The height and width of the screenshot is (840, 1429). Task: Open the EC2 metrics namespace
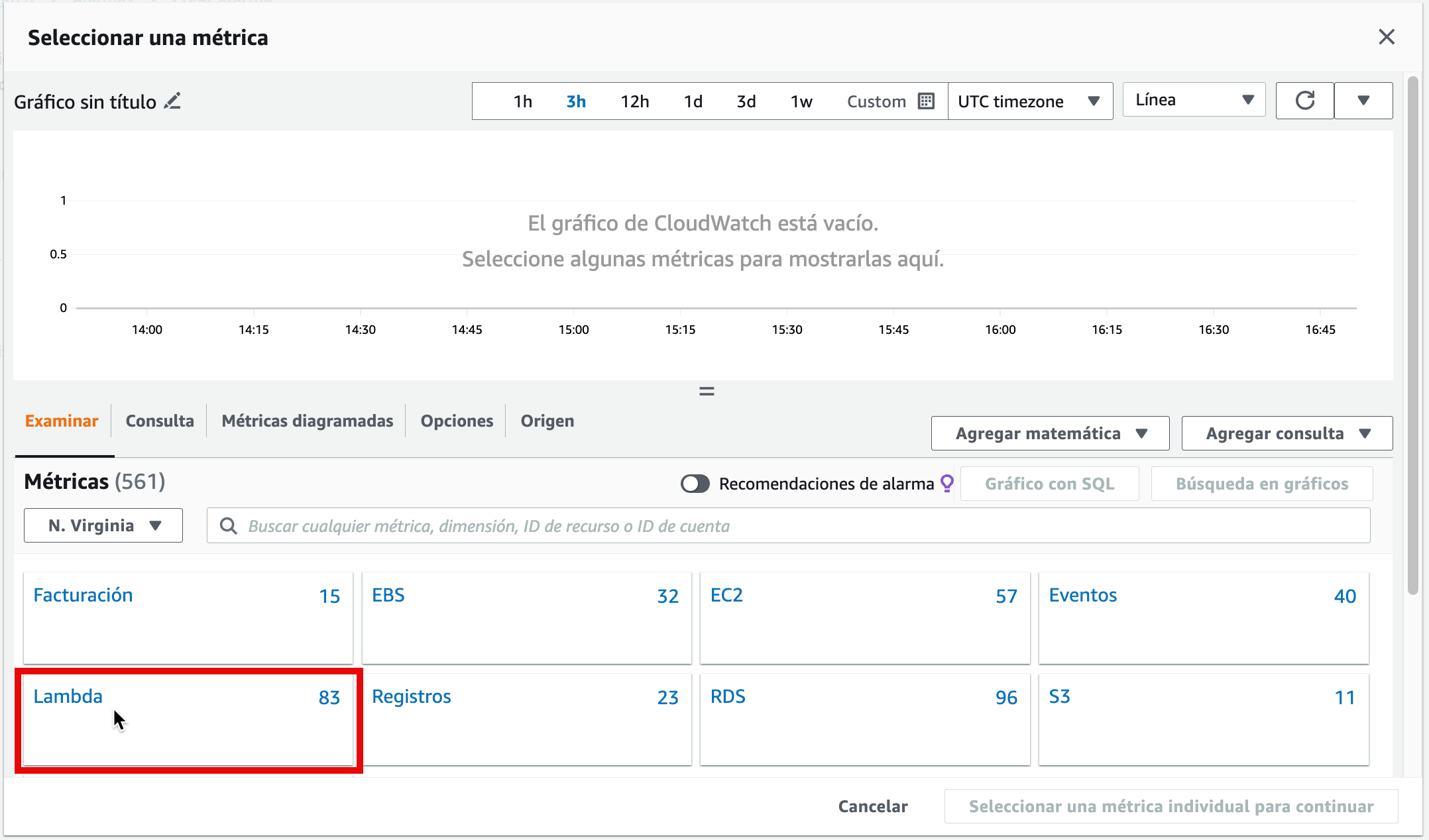(865, 618)
